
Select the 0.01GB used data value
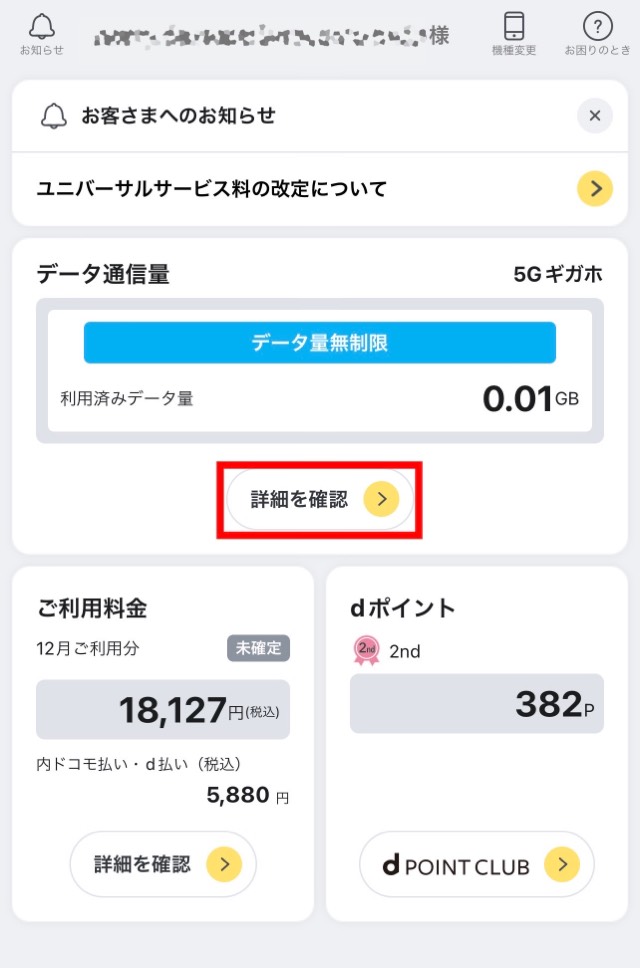[x=530, y=399]
